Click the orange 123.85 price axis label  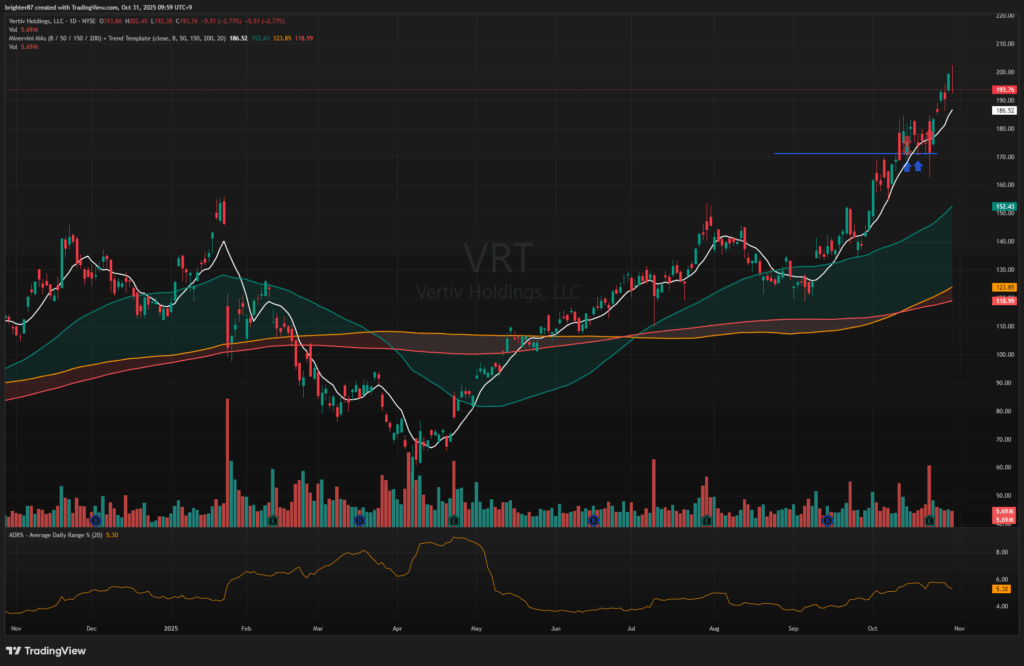tap(1004, 288)
